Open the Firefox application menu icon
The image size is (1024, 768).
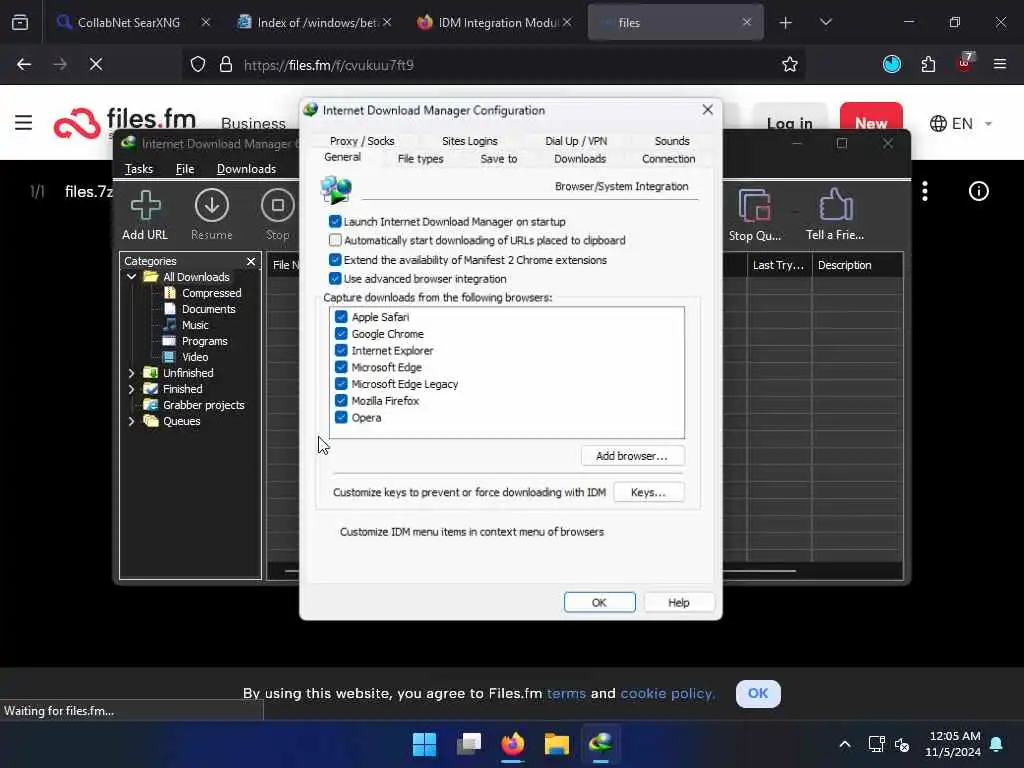pos(999,64)
